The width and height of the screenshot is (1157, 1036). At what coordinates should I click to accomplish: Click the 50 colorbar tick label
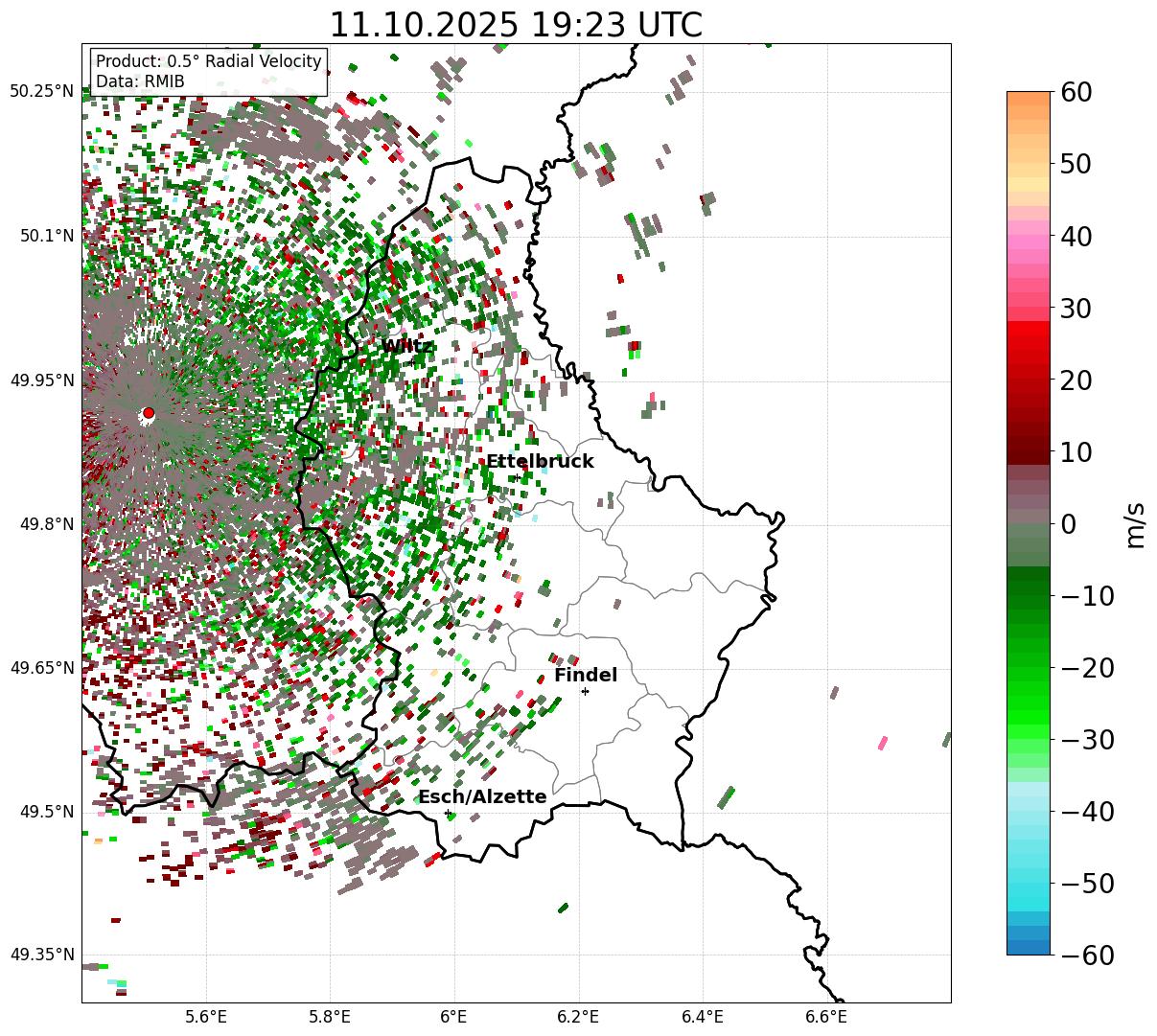1077,164
